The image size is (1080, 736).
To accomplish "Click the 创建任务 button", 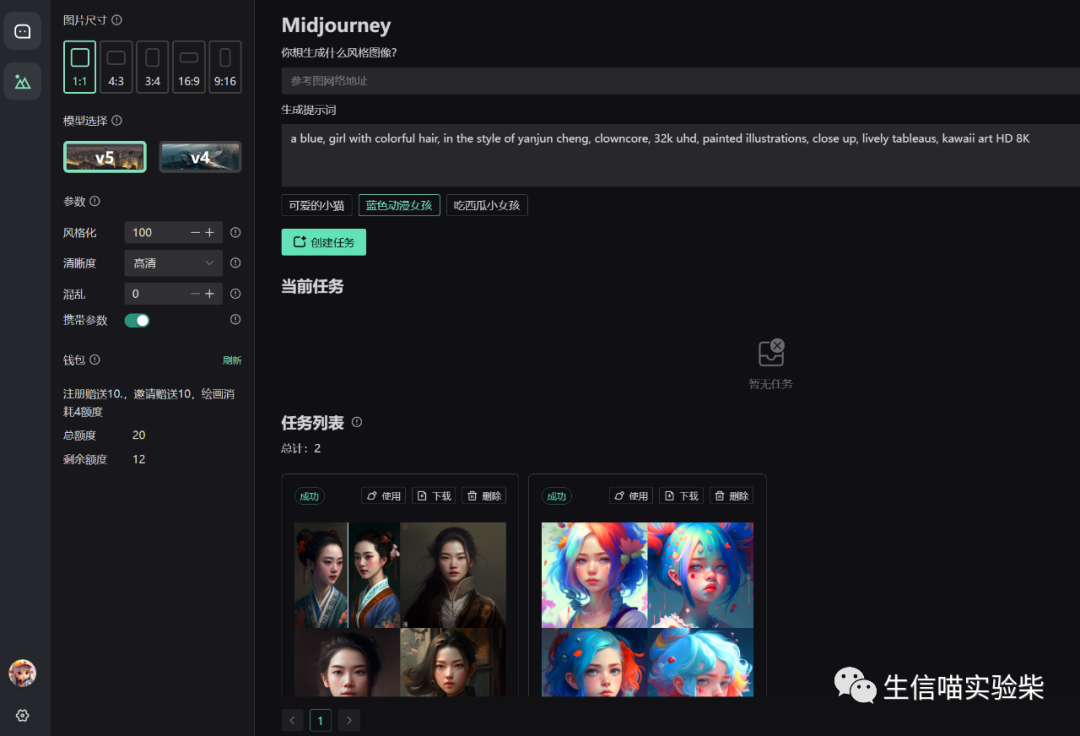I will tap(324, 242).
